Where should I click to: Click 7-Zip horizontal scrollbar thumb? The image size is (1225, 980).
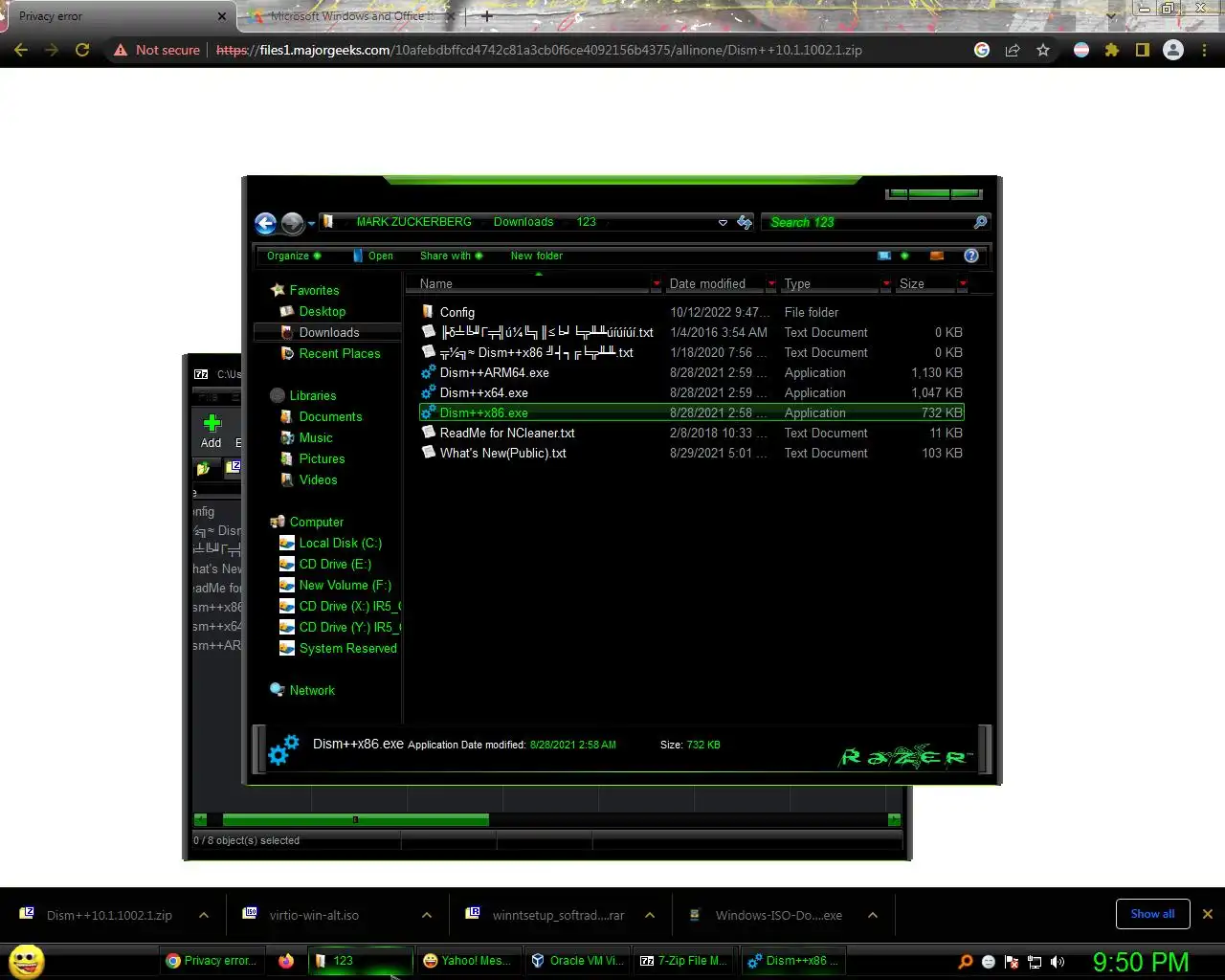[355, 819]
